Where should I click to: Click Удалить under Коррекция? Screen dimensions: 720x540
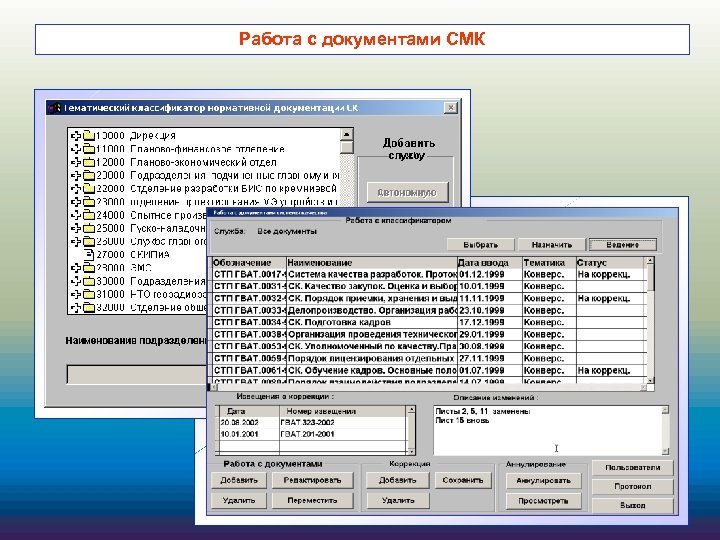[x=398, y=501]
